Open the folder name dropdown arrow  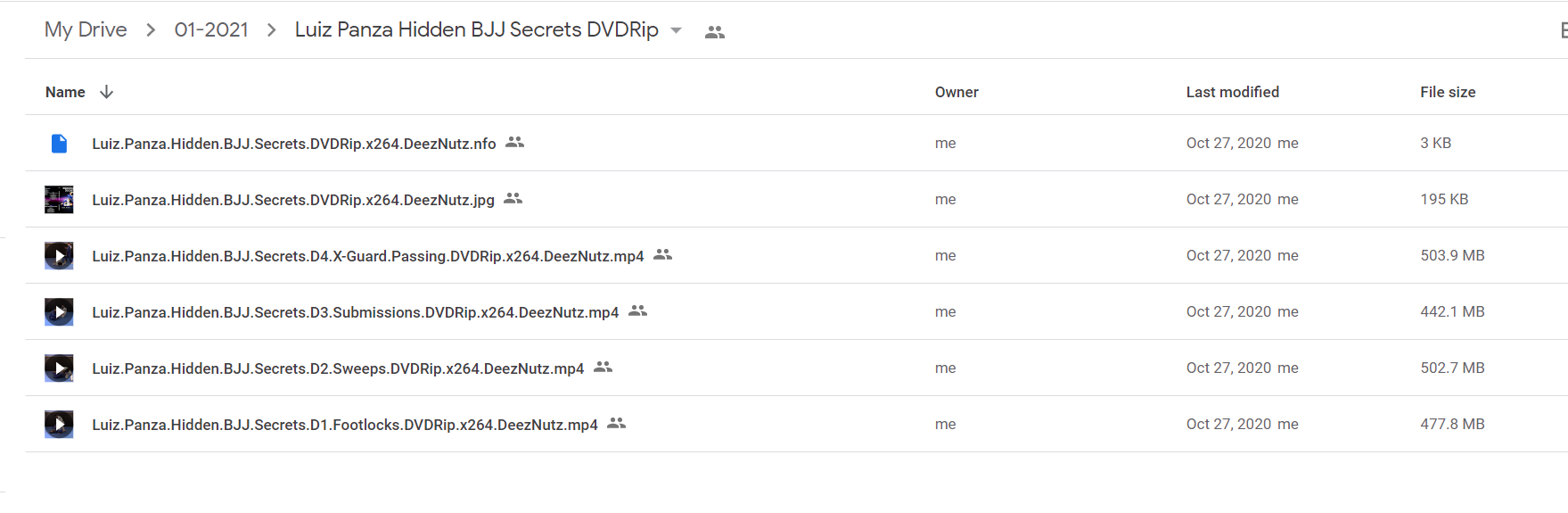click(x=676, y=30)
